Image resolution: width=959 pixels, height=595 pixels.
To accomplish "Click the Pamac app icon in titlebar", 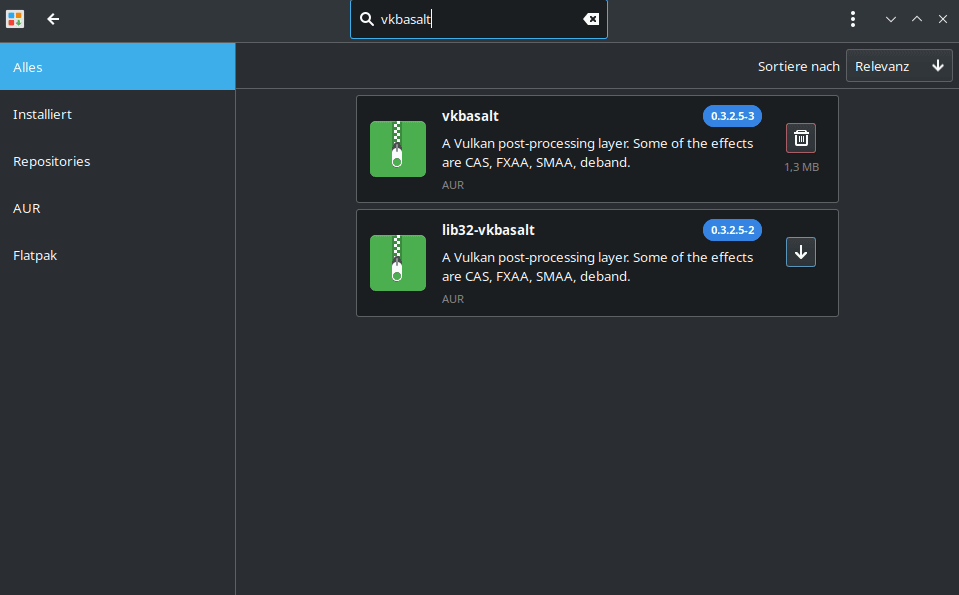I will click(15, 19).
